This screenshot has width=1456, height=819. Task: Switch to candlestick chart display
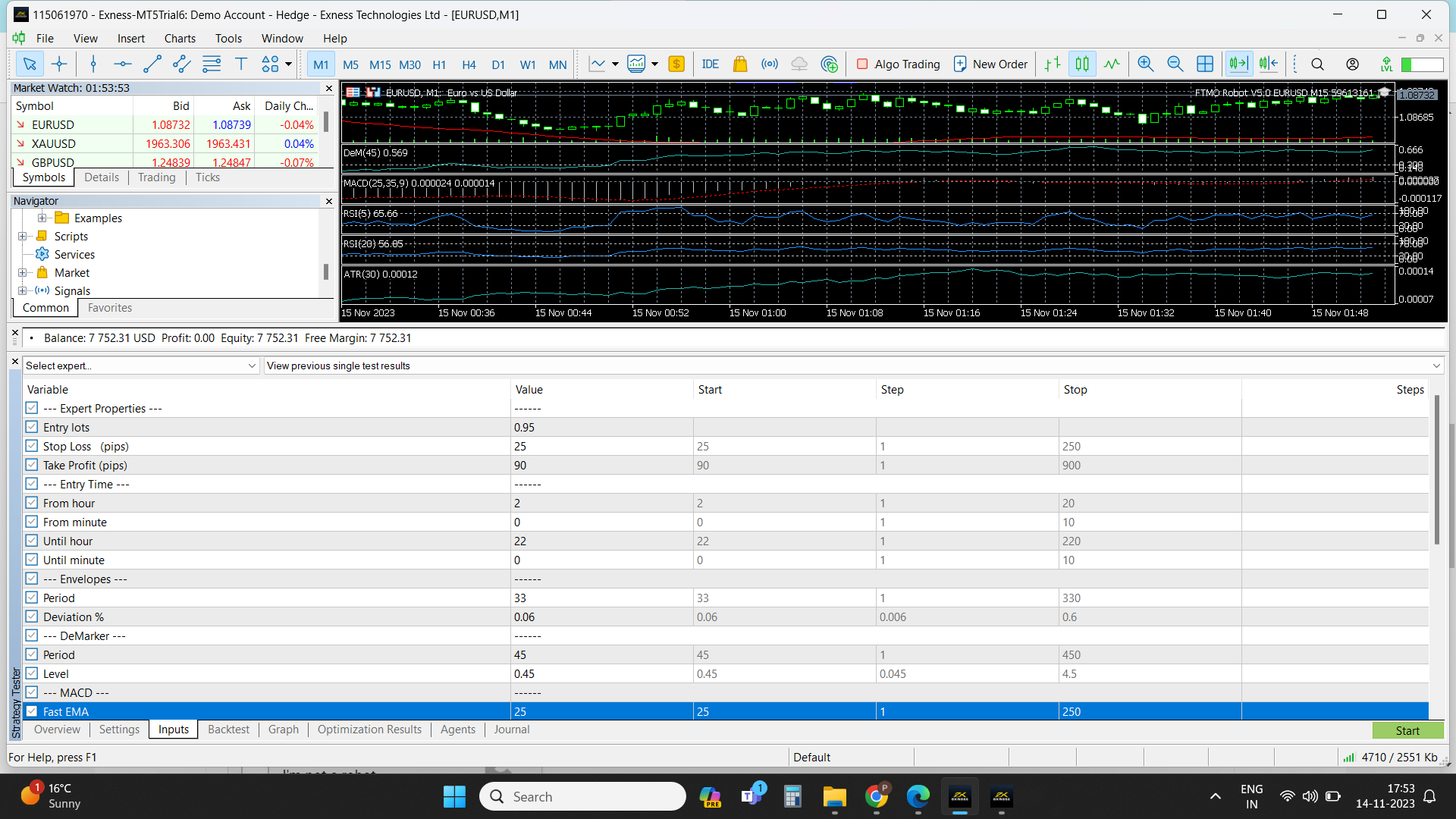(1082, 64)
